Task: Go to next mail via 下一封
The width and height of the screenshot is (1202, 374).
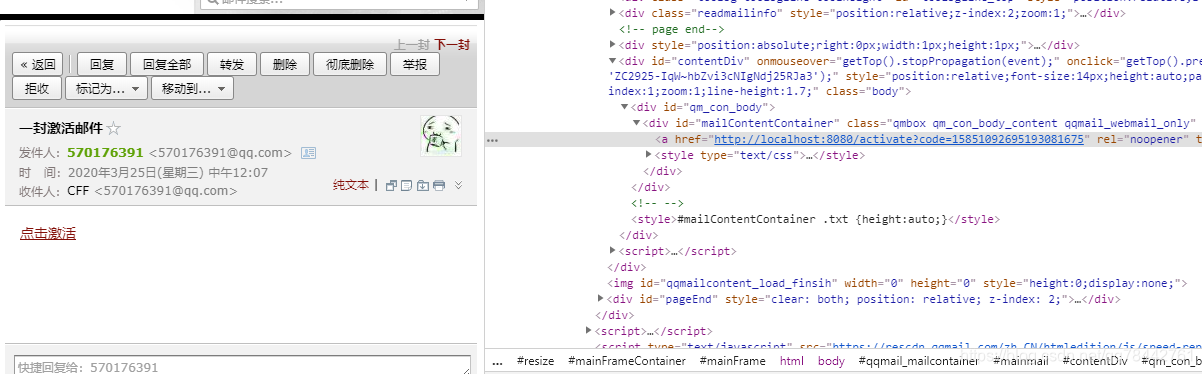Action: [x=452, y=45]
